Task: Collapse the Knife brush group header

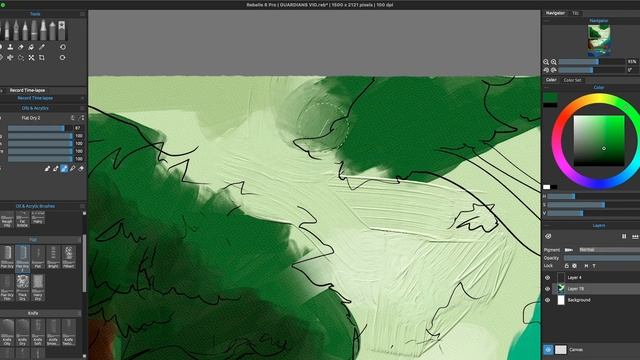Action: click(41, 313)
